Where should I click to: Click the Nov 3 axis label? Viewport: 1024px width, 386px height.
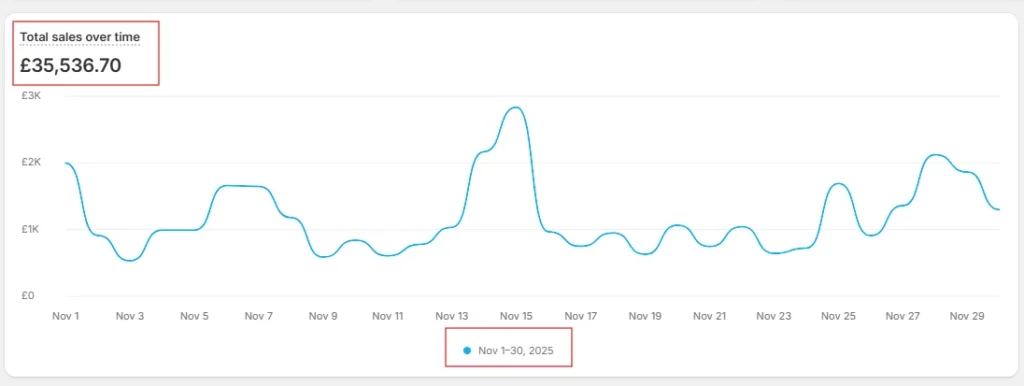click(x=129, y=316)
